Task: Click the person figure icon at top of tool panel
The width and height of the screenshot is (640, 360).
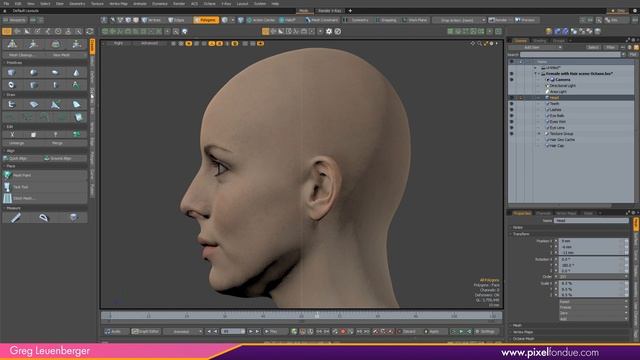Action: tap(12, 44)
